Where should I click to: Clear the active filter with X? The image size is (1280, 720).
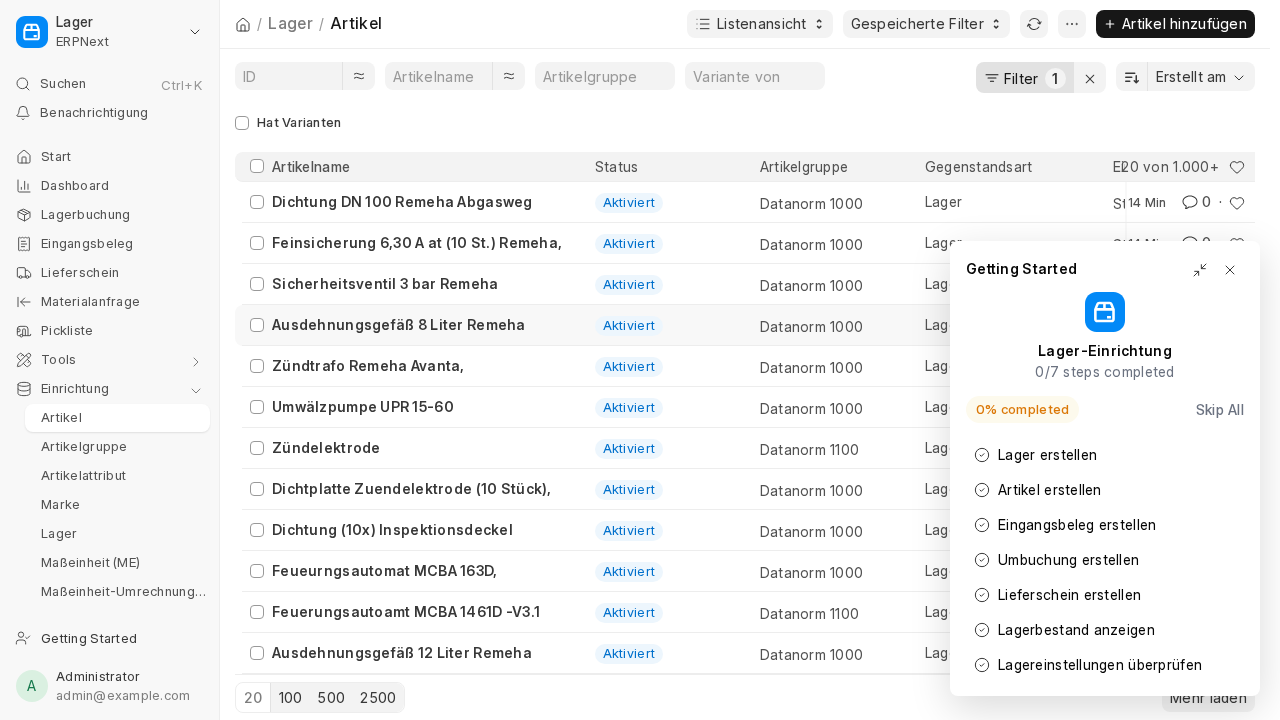tap(1090, 78)
